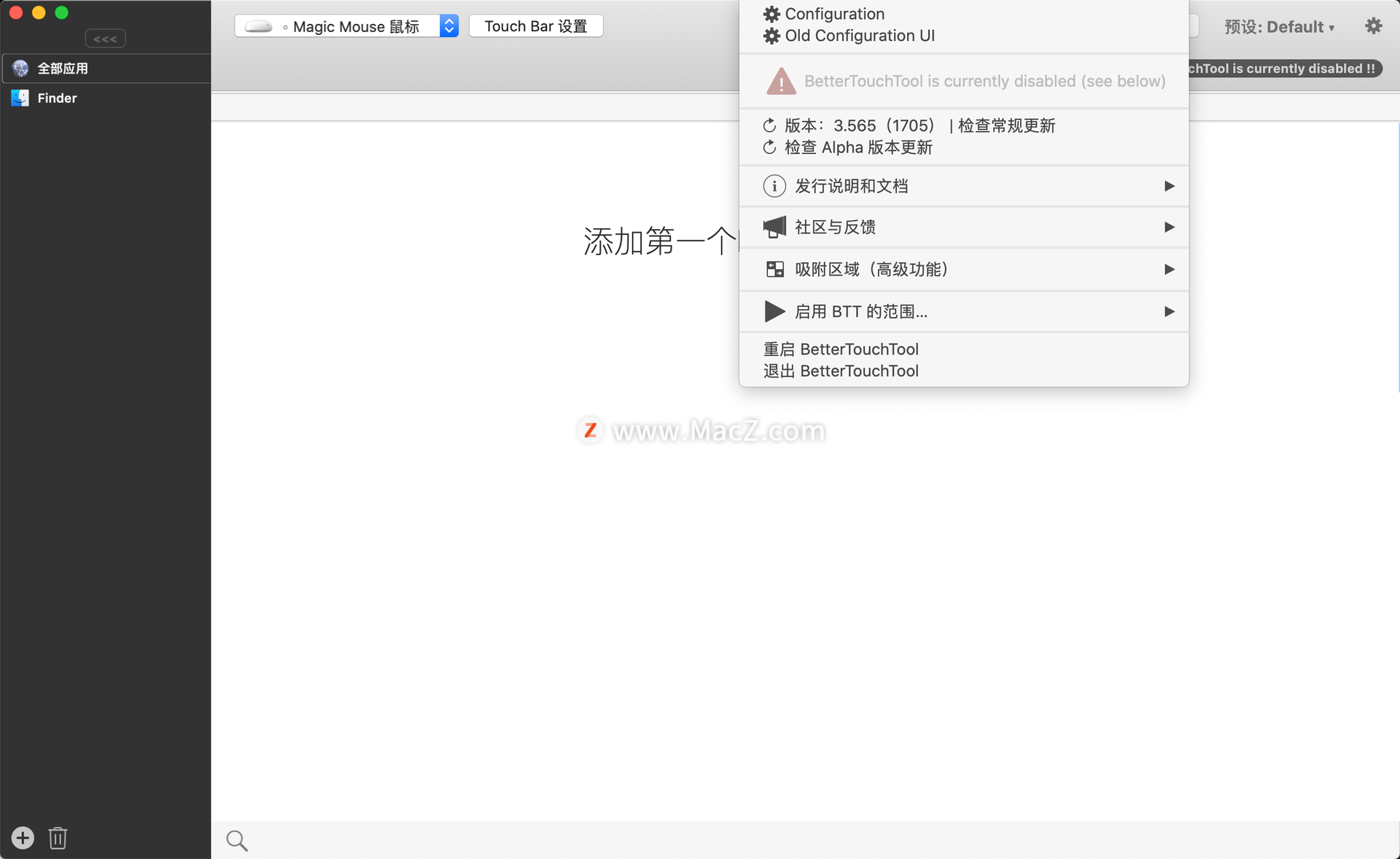Viewport: 1400px width, 859px height.
Task: Click the preset settings gear icon
Action: pos(1373,27)
